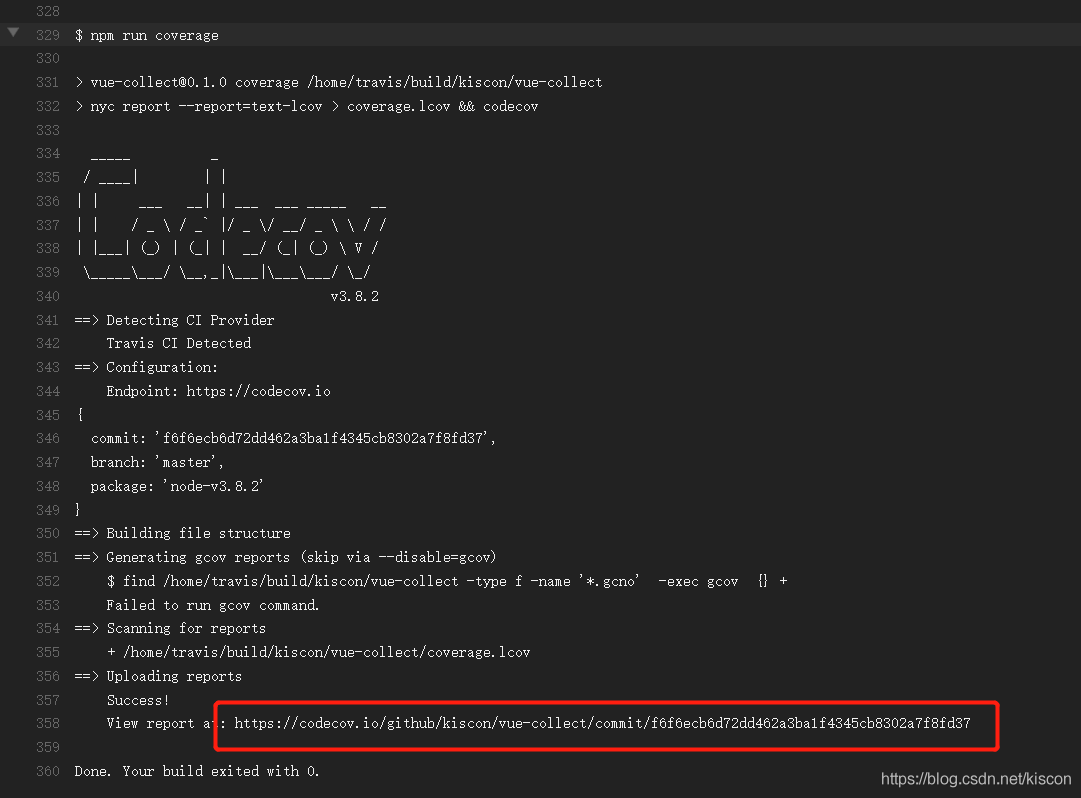Click the '$ npm run coverage' command line
Image resolution: width=1081 pixels, height=798 pixels.
[x=146, y=35]
